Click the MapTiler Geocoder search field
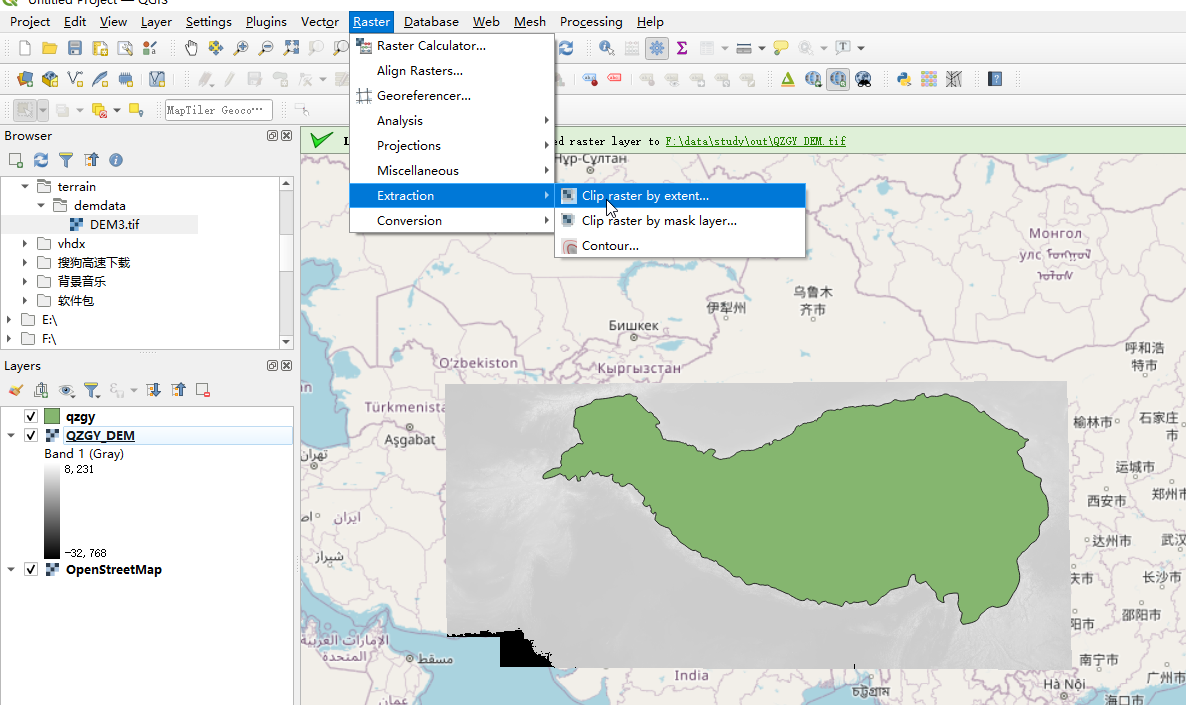1186x705 pixels. coord(219,110)
